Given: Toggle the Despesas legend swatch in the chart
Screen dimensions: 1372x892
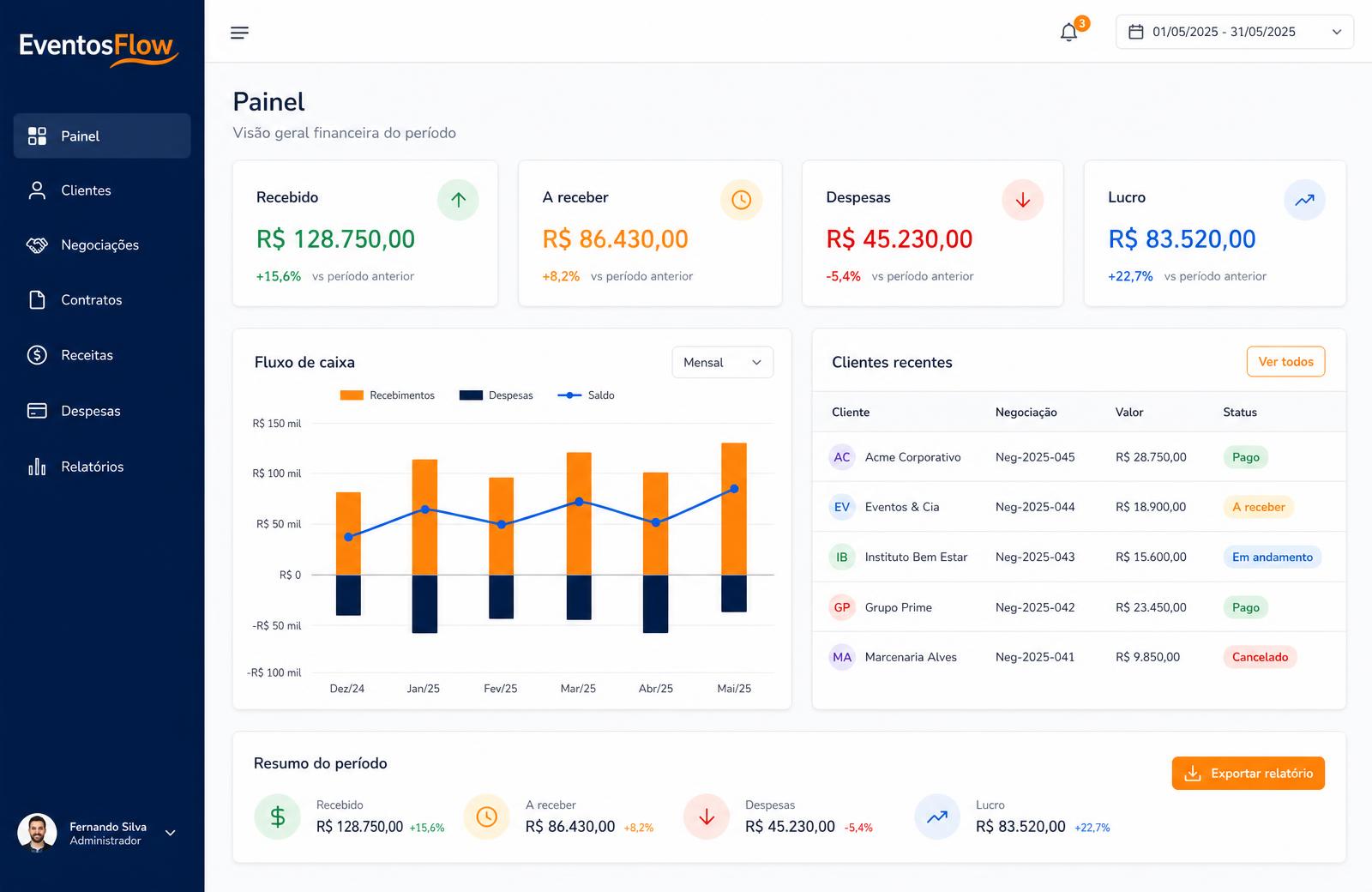Looking at the screenshot, I should (x=471, y=395).
